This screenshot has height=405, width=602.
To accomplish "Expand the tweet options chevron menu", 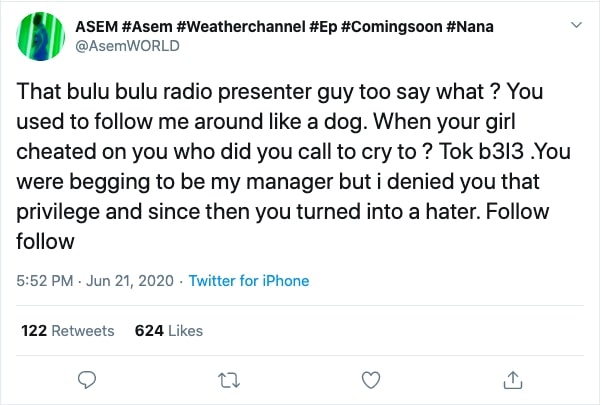I will coord(576,25).
